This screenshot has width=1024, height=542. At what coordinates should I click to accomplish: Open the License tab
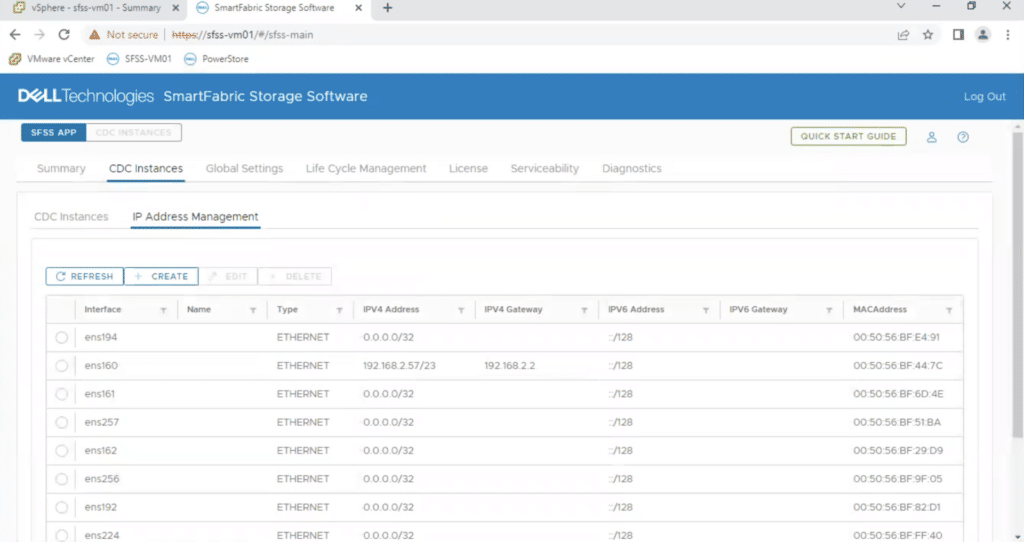pyautogui.click(x=468, y=168)
